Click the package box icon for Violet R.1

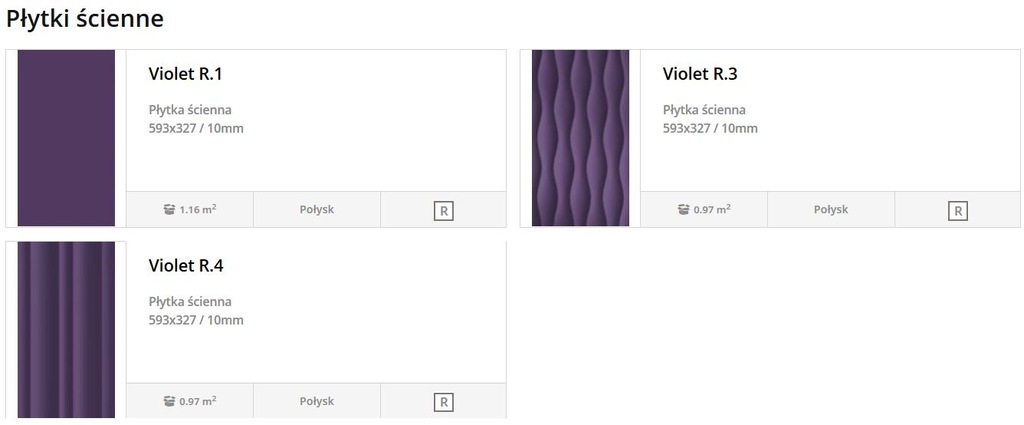170,210
